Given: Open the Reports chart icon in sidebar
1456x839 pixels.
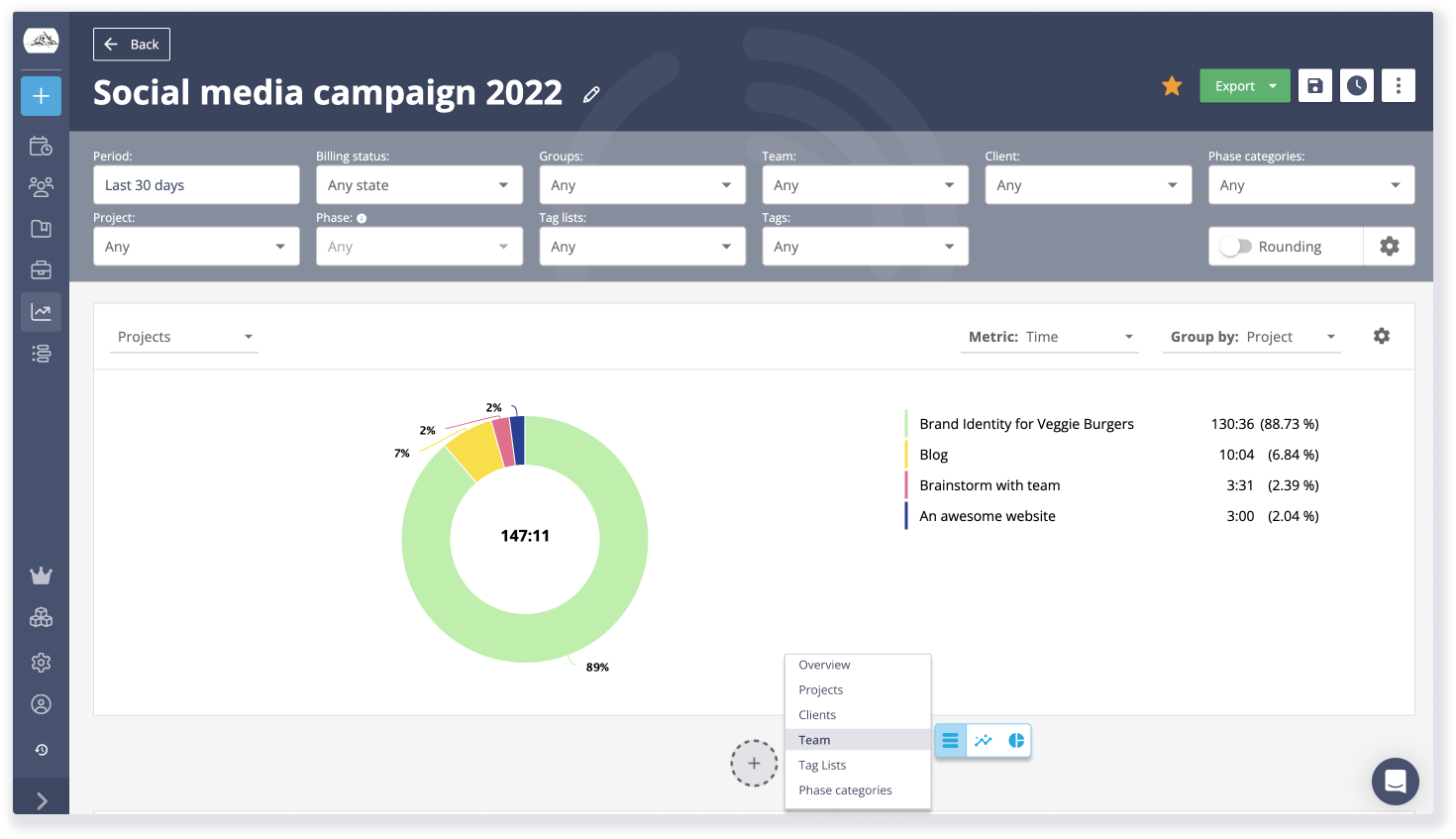Looking at the screenshot, I should tap(41, 311).
